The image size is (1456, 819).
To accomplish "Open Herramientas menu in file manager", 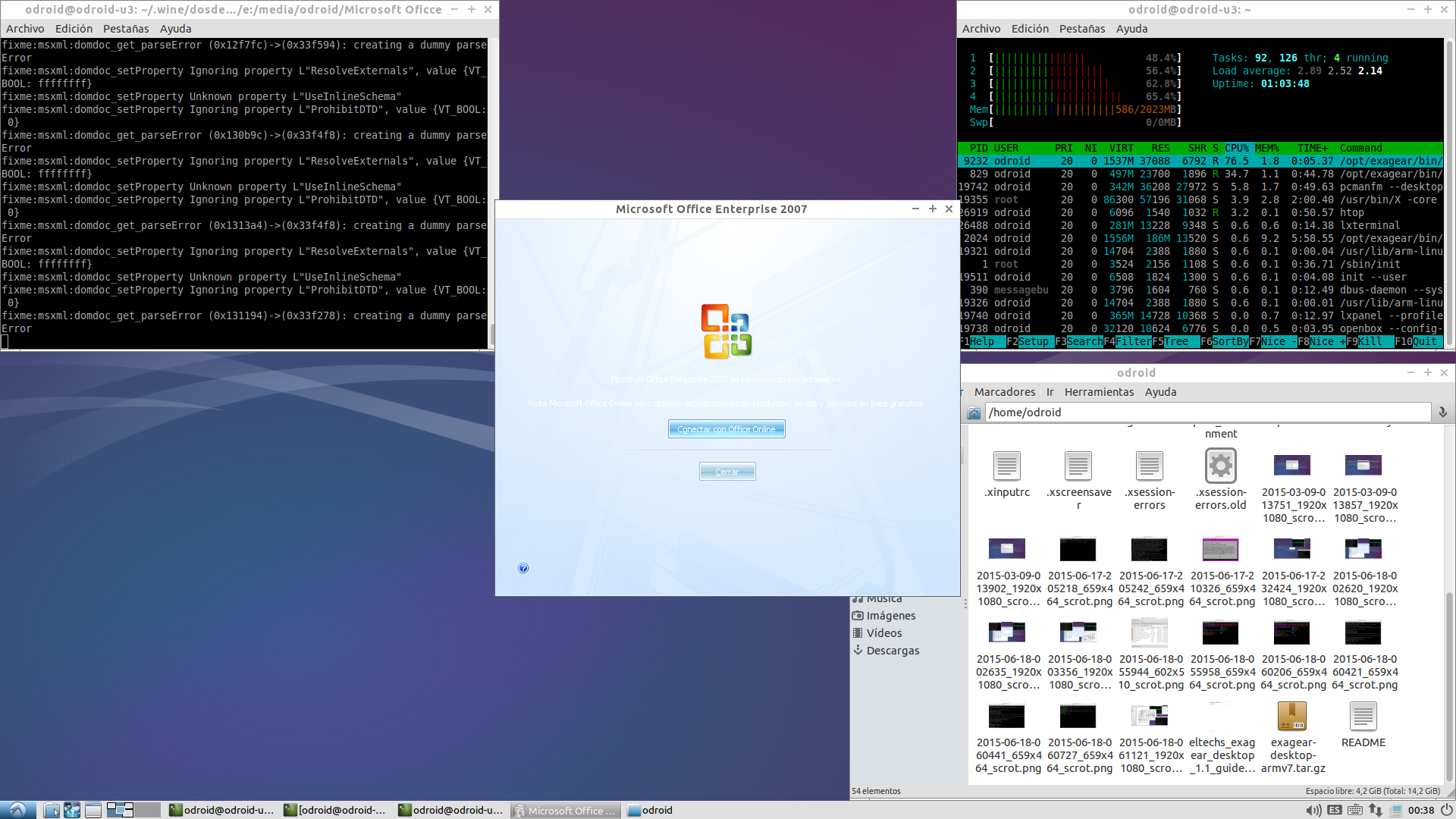I will (1099, 392).
